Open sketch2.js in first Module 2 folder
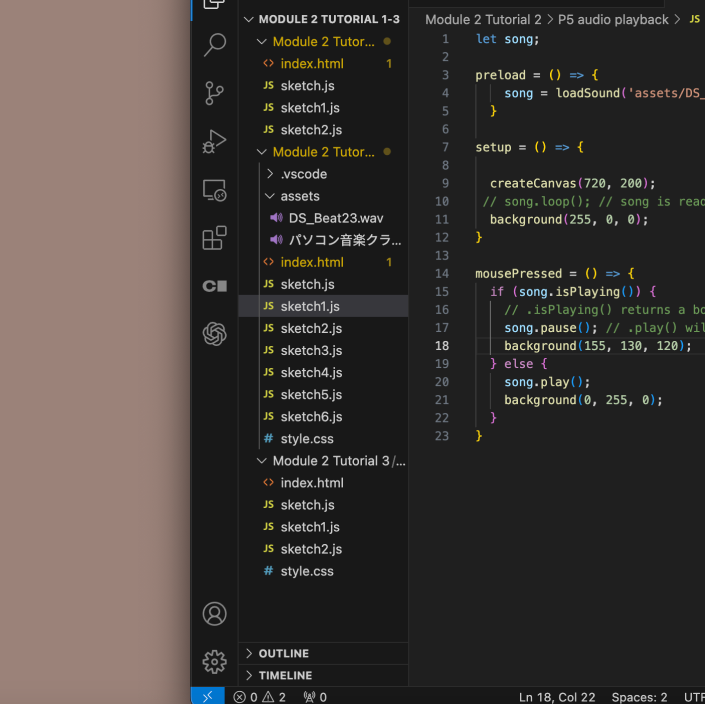This screenshot has height=704, width=705. click(x=323, y=129)
